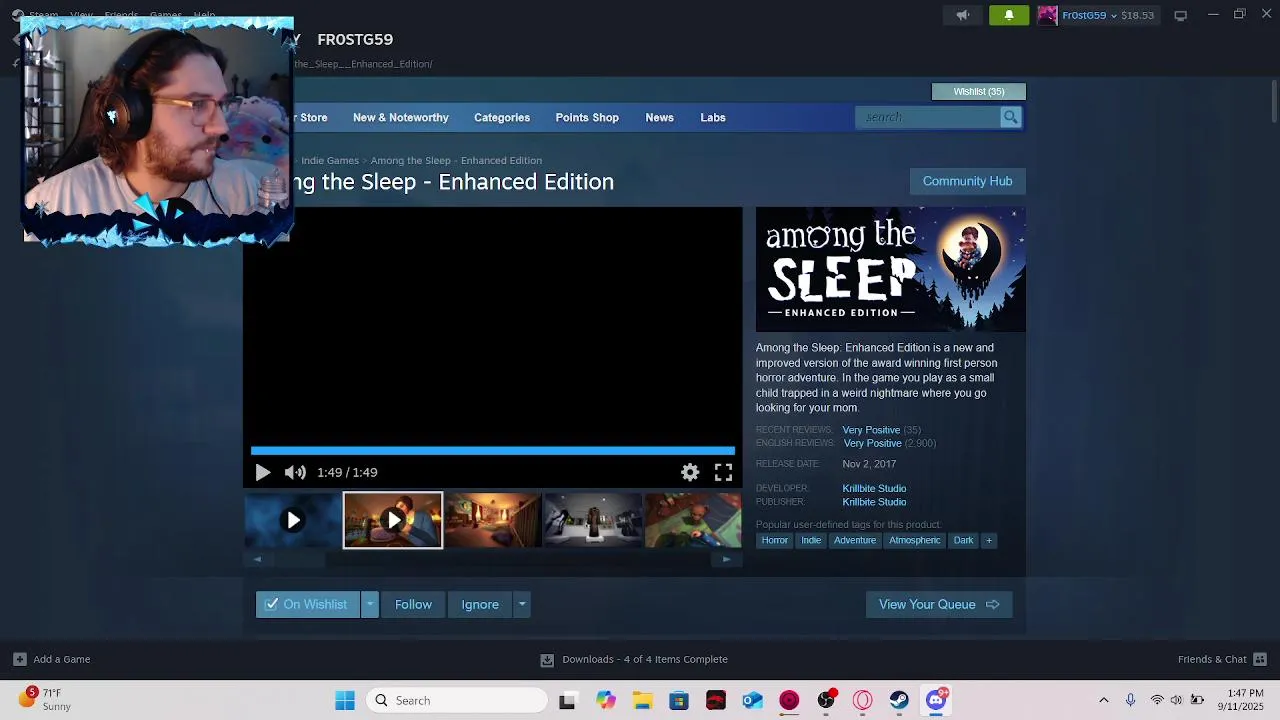This screenshot has width=1280, height=720.
Task: Click the Indie tag
Action: (811, 540)
